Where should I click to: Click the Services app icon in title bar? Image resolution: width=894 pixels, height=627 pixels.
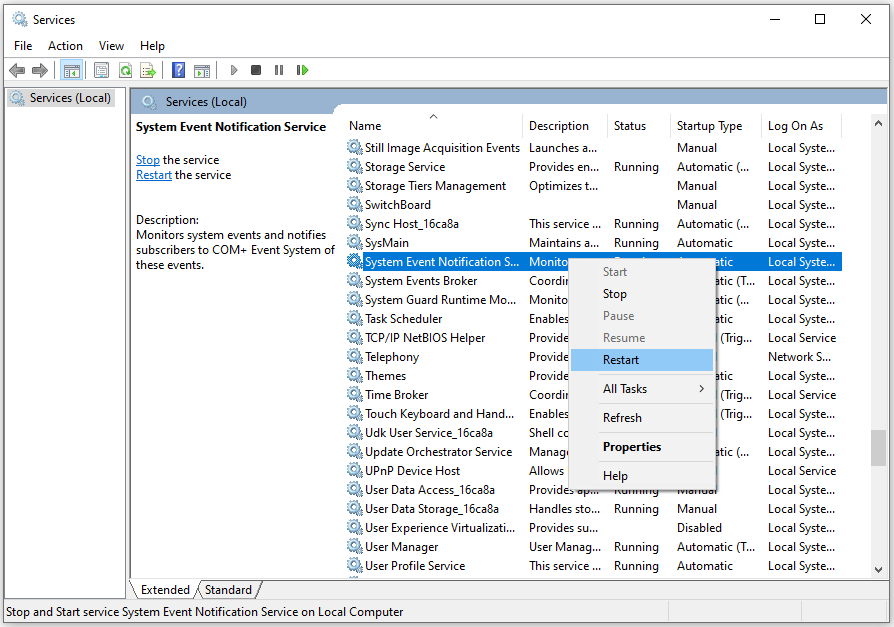click(20, 19)
